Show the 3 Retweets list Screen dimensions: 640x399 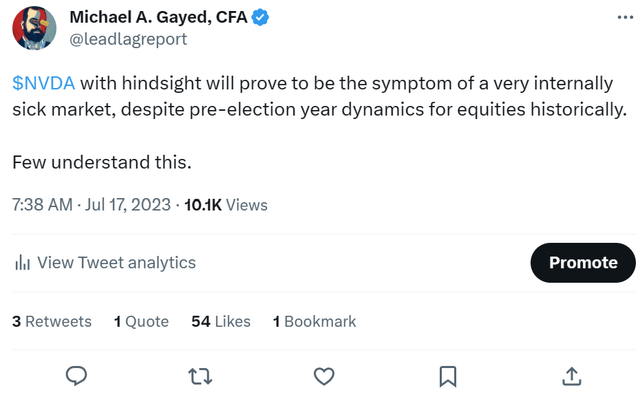[x=52, y=321]
